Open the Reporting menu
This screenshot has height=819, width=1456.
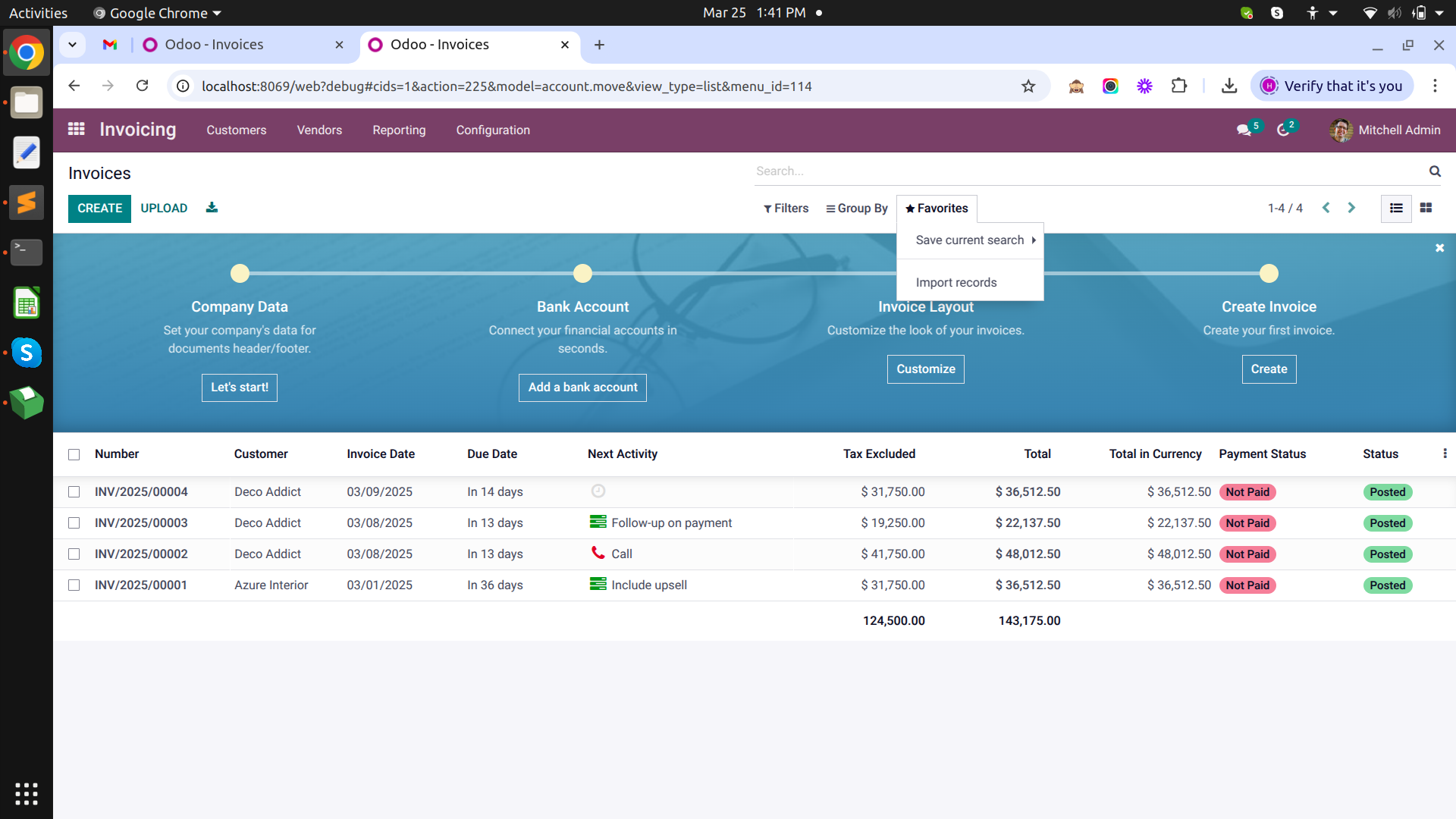(399, 130)
